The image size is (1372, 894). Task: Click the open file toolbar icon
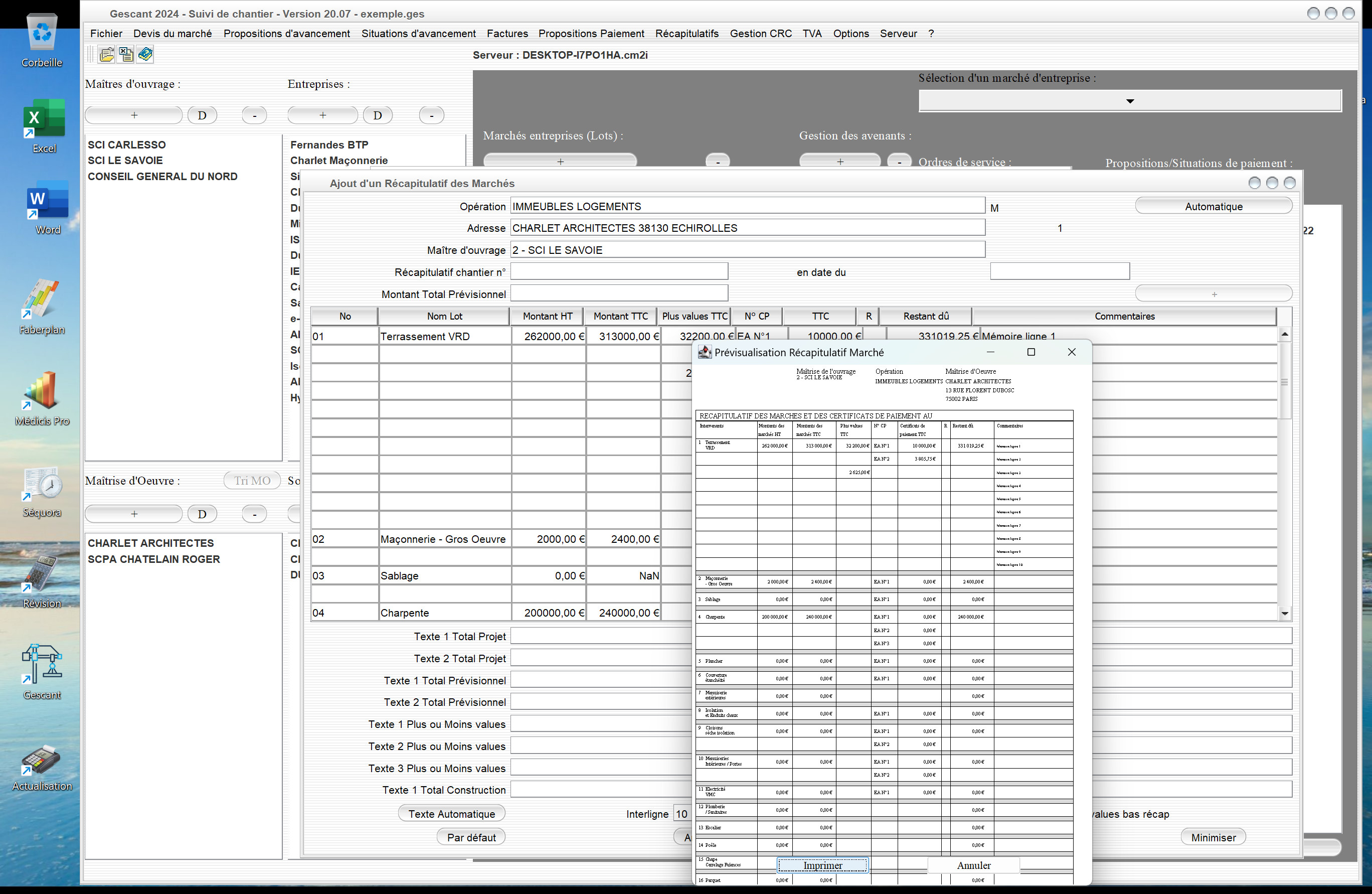tap(107, 54)
